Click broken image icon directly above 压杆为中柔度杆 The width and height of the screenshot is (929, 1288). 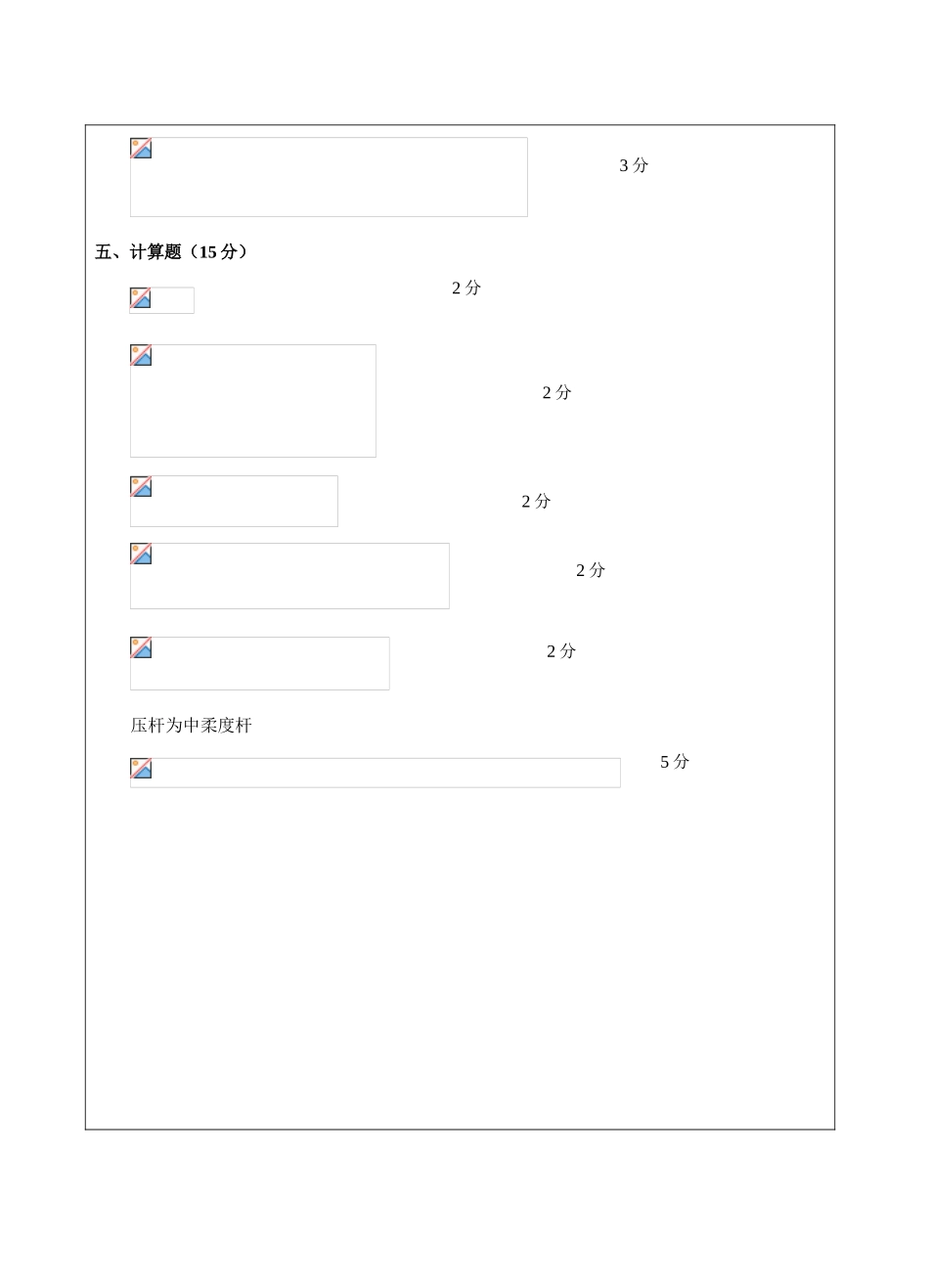(x=142, y=648)
